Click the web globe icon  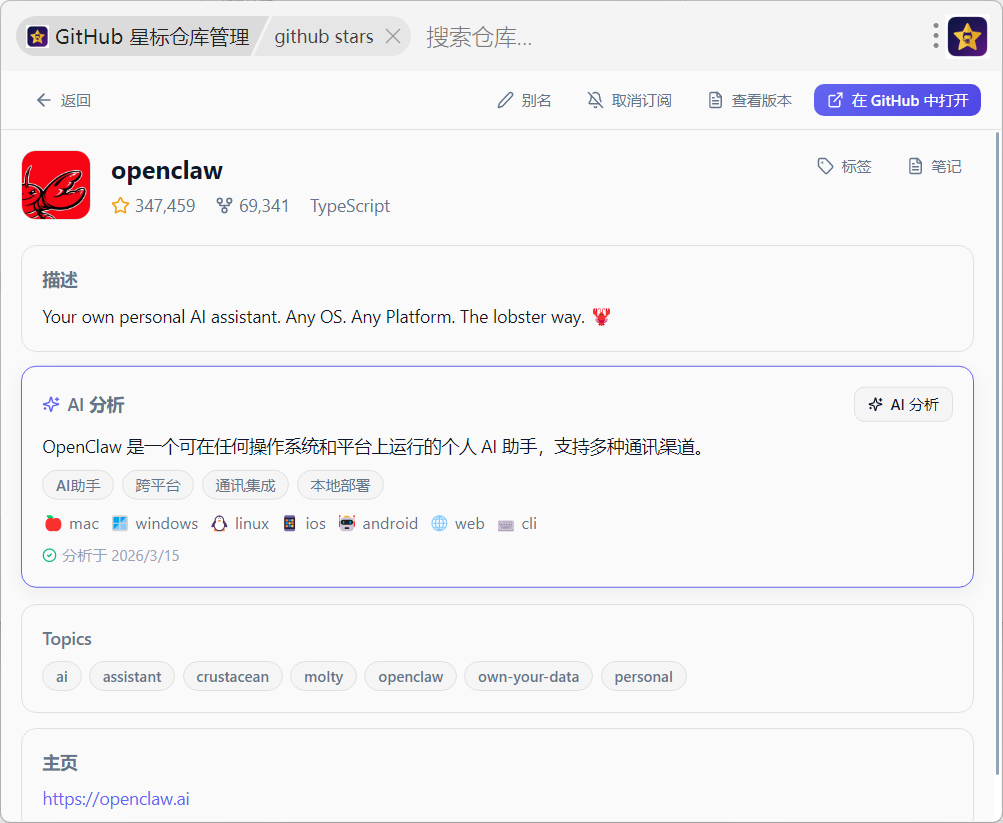pyautogui.click(x=439, y=523)
